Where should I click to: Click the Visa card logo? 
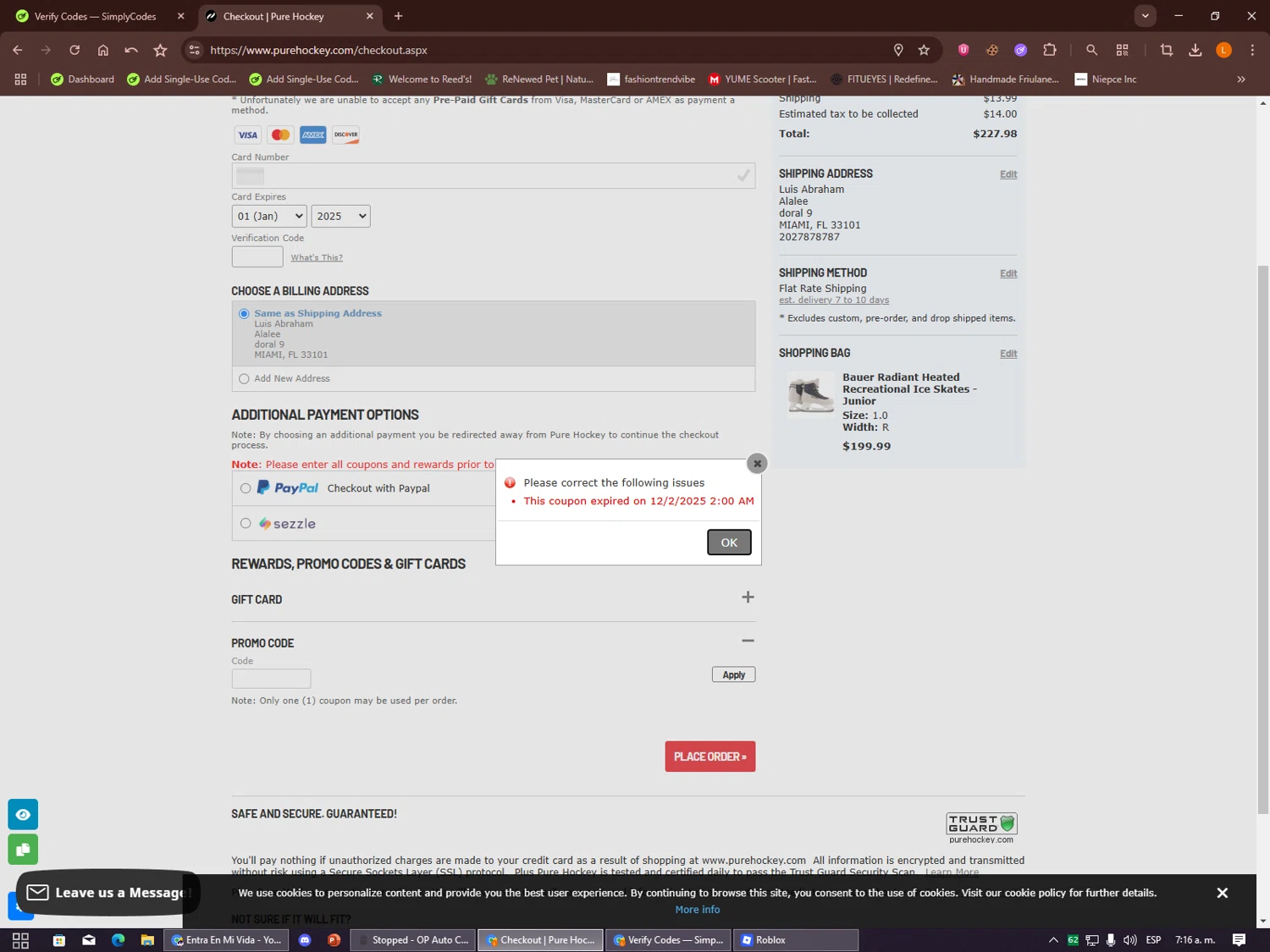click(247, 135)
